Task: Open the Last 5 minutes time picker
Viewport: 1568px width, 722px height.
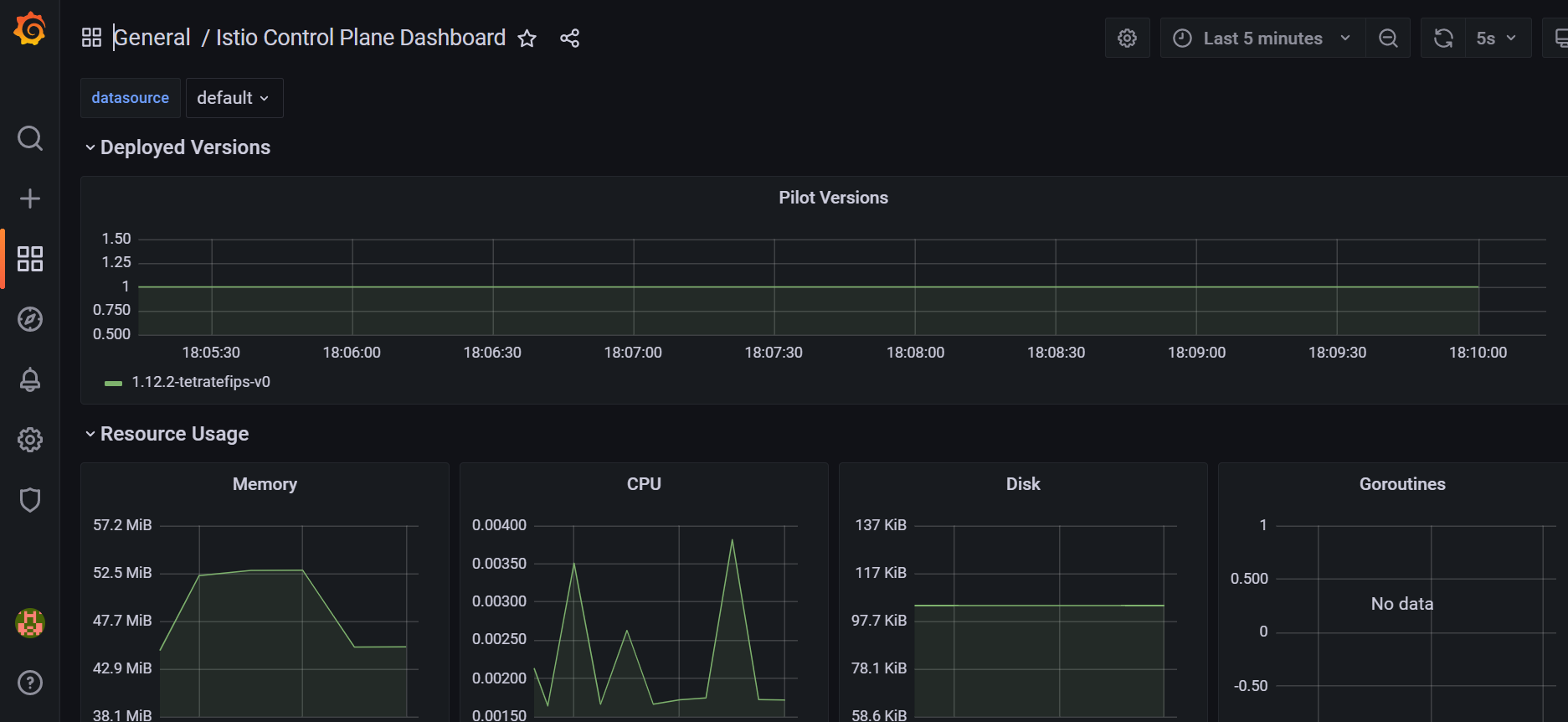Action: click(x=1262, y=38)
